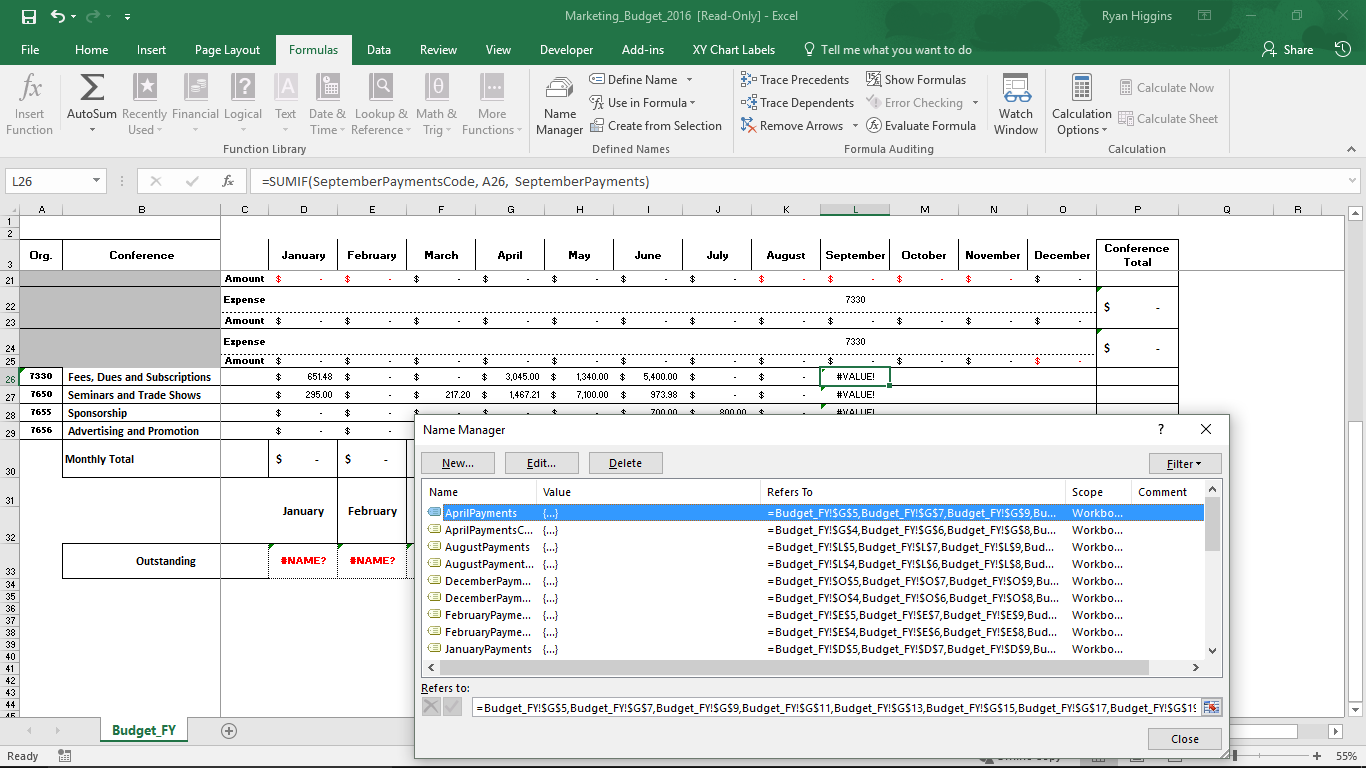Click the Delete button in Name Manager

(x=625, y=464)
